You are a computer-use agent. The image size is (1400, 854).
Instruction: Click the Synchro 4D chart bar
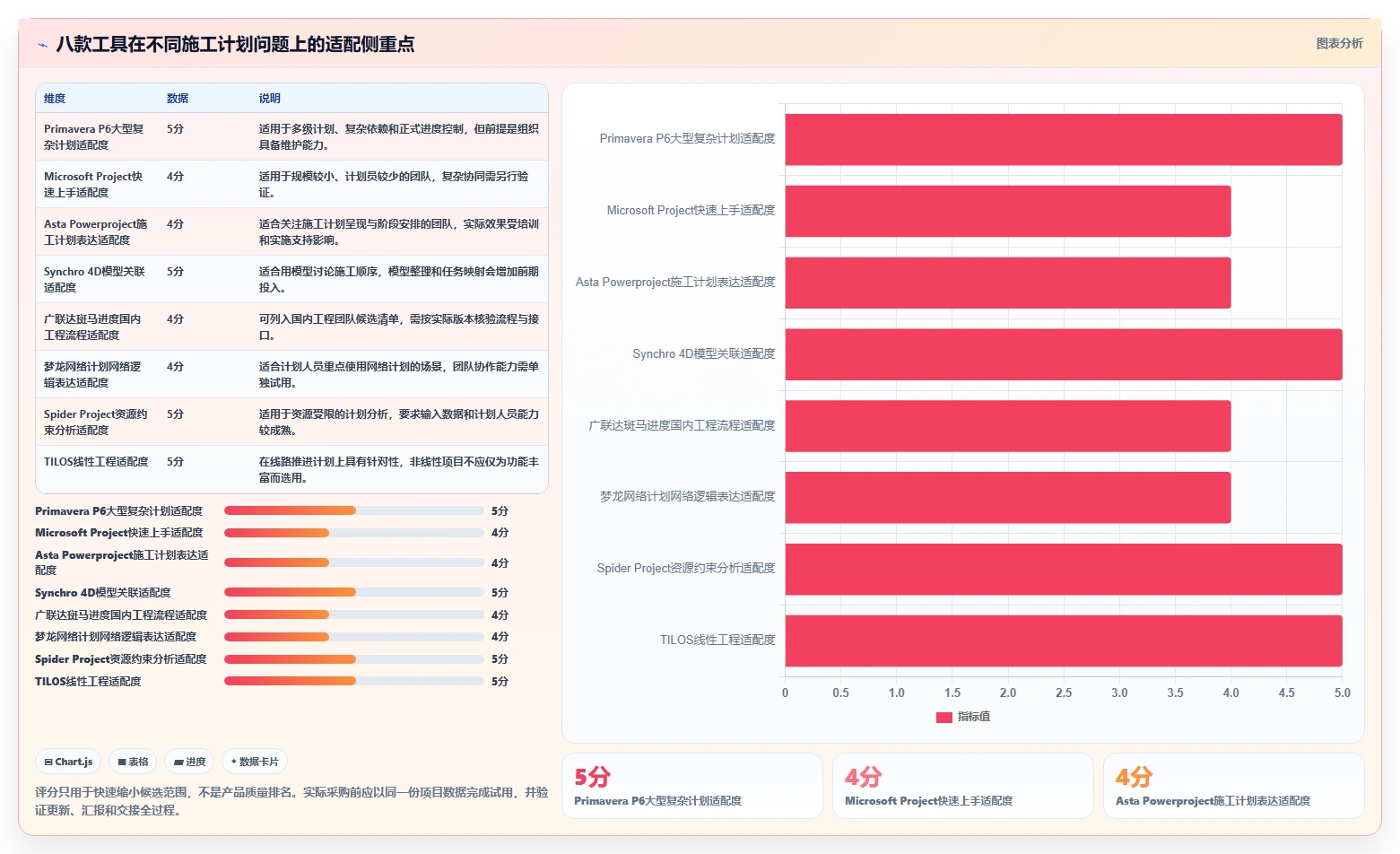1064,354
